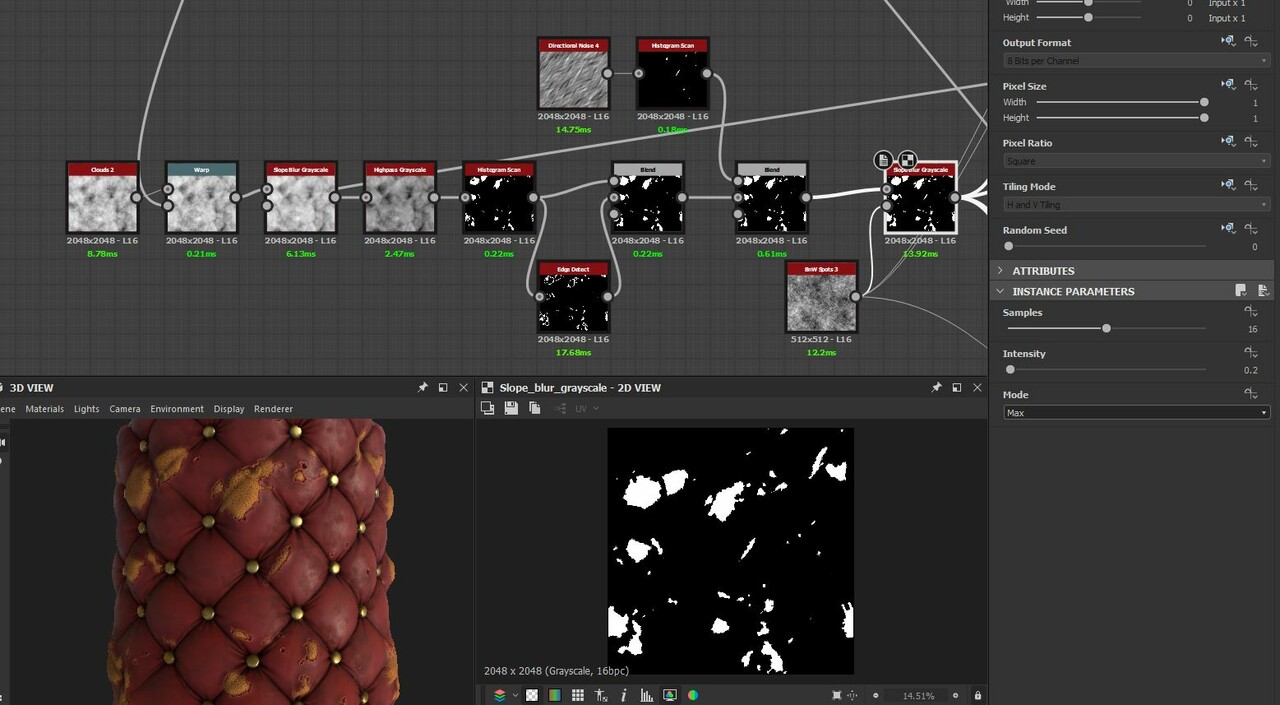The image size is (1280, 705).
Task: Click the 14.51% zoom value in 2D view
Action: (x=918, y=696)
